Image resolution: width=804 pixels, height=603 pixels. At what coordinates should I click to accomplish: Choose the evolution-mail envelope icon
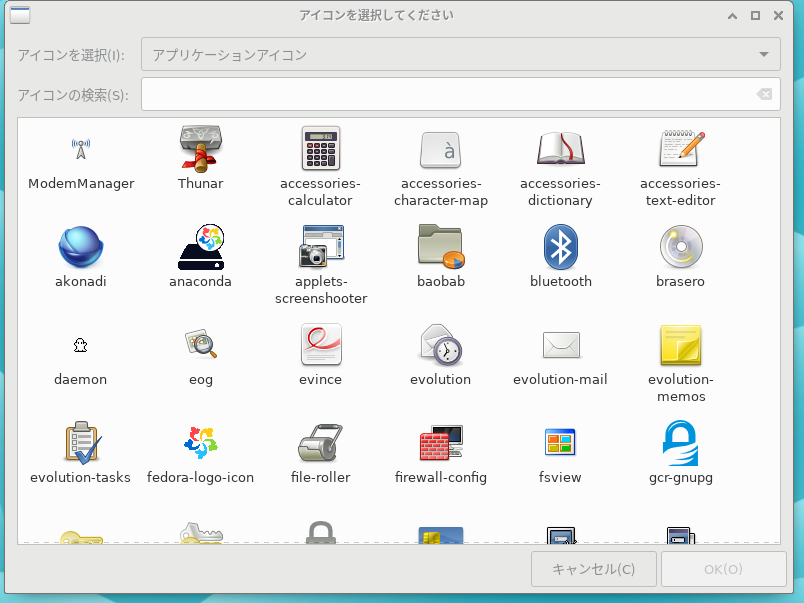(x=561, y=345)
